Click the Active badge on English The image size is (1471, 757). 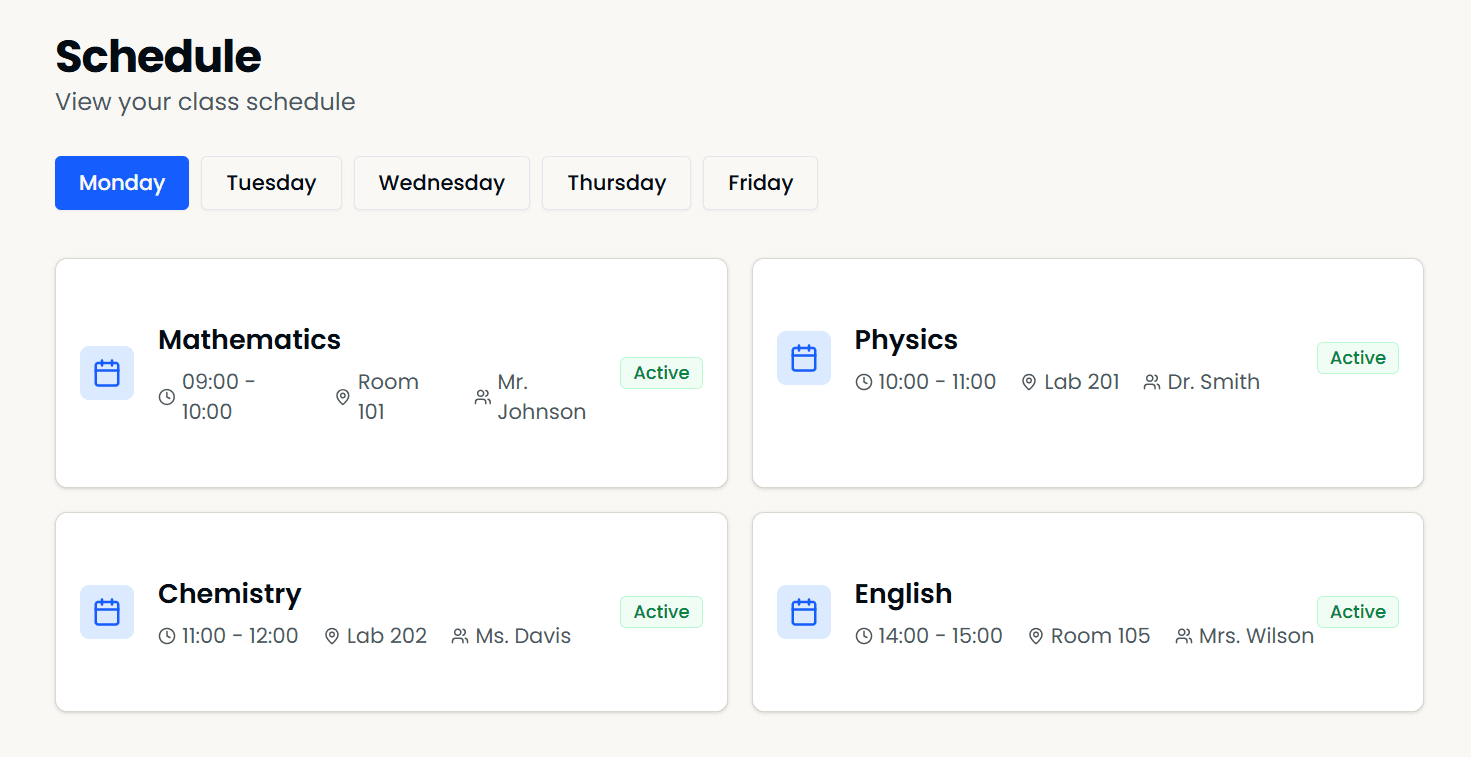1357,611
